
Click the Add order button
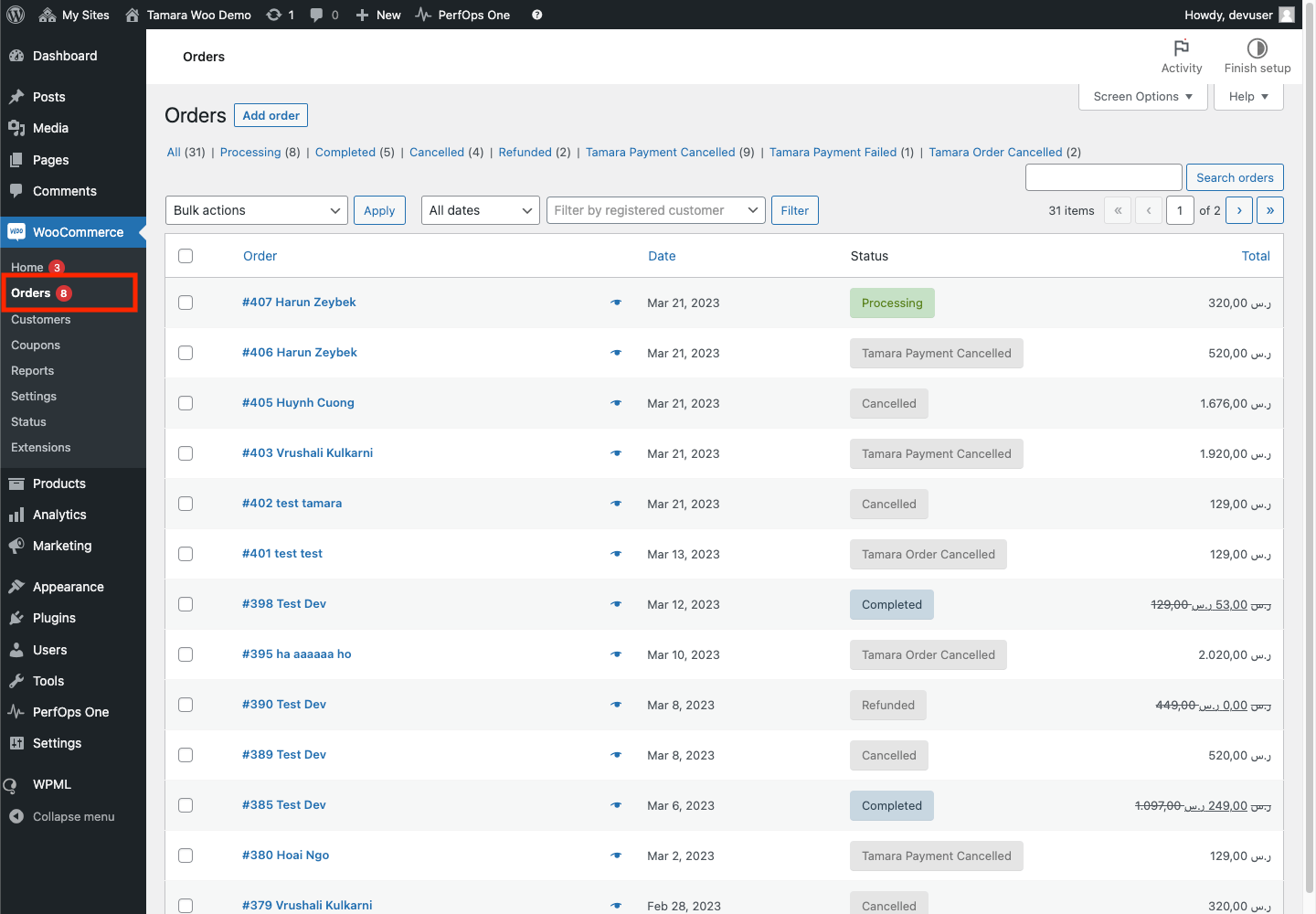[x=271, y=115]
